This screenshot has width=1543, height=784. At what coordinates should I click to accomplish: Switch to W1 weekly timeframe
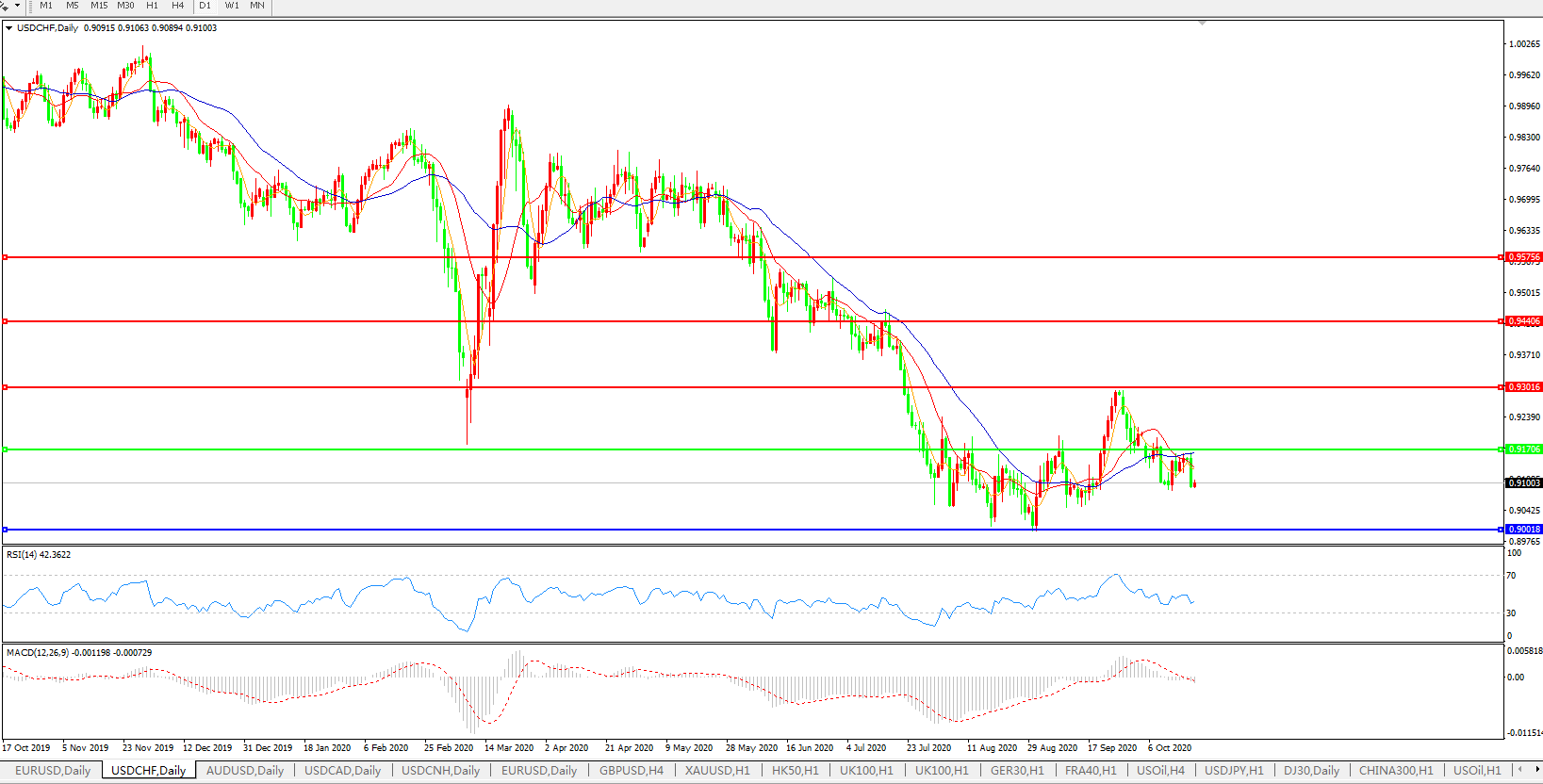[232, 6]
